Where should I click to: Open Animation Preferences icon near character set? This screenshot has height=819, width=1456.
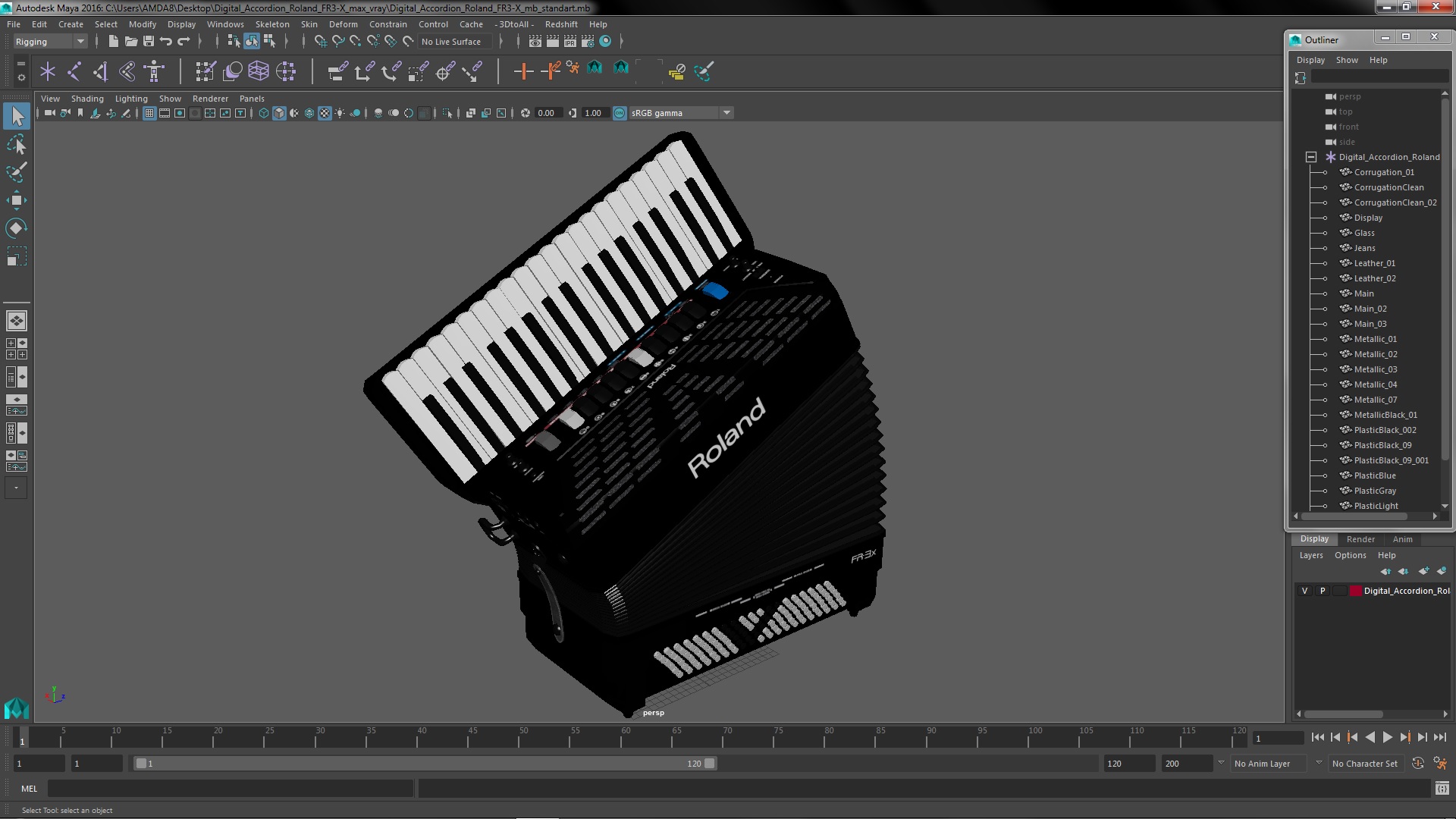pos(1439,764)
